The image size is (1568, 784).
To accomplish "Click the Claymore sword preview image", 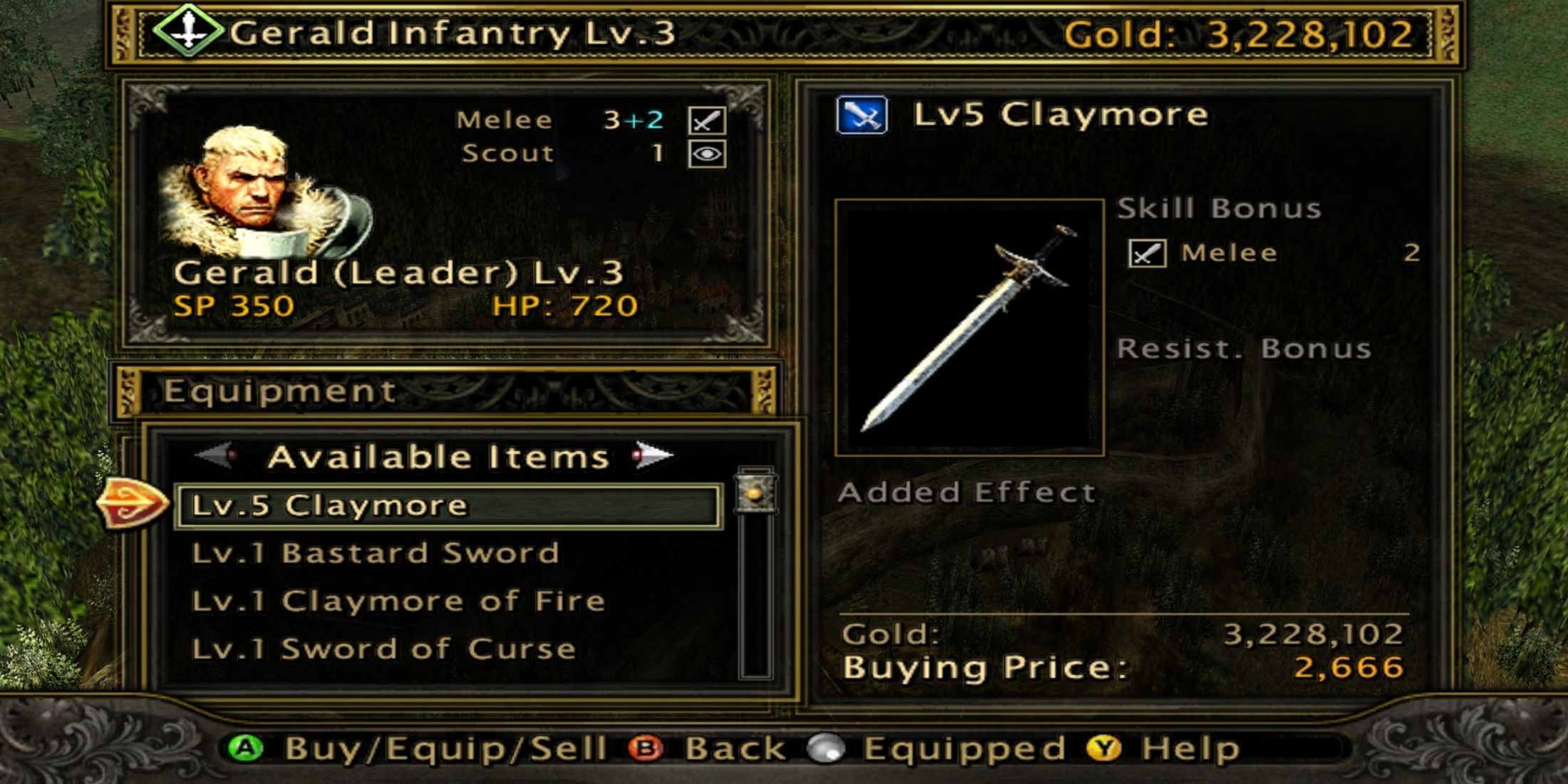I will coord(969,328).
